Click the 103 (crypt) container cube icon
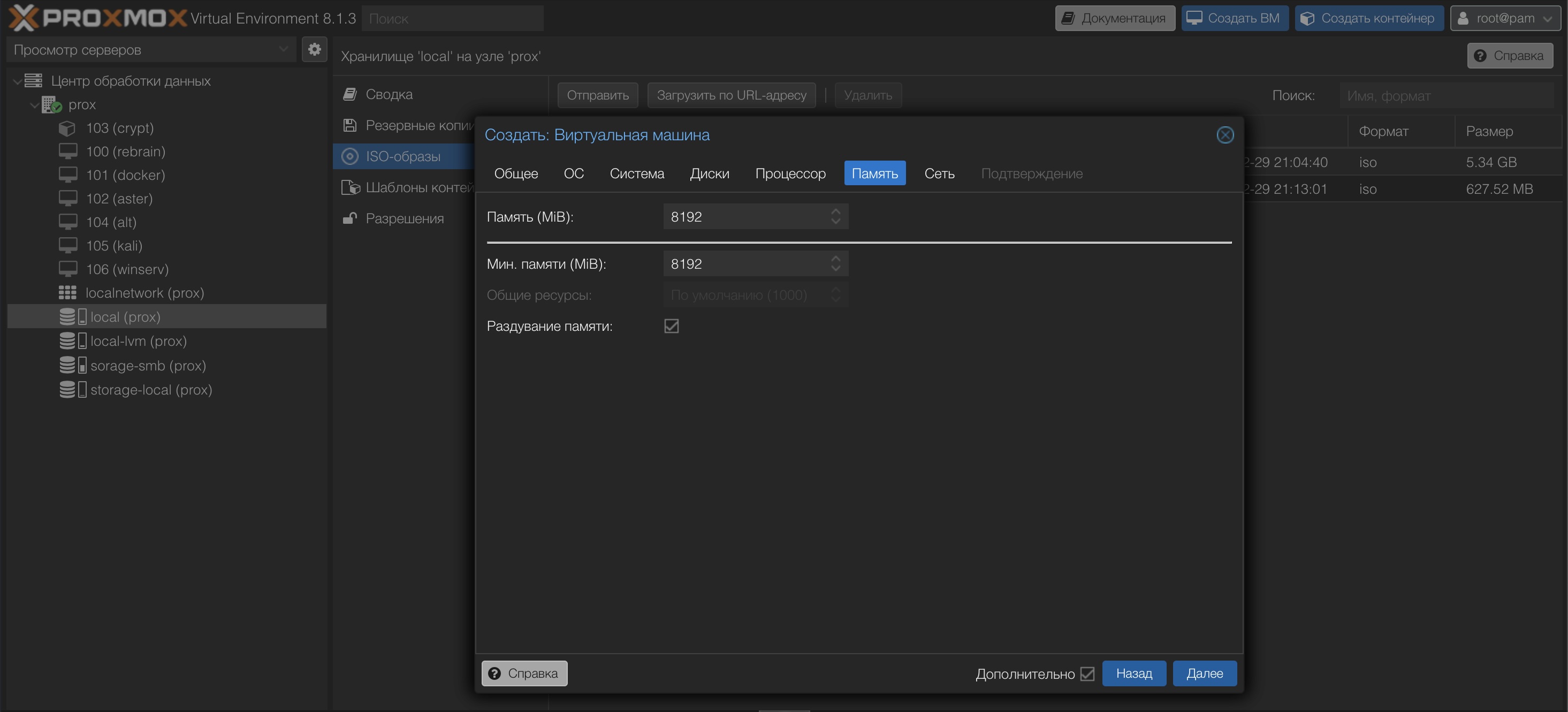Image resolution: width=1568 pixels, height=712 pixels. pos(67,128)
